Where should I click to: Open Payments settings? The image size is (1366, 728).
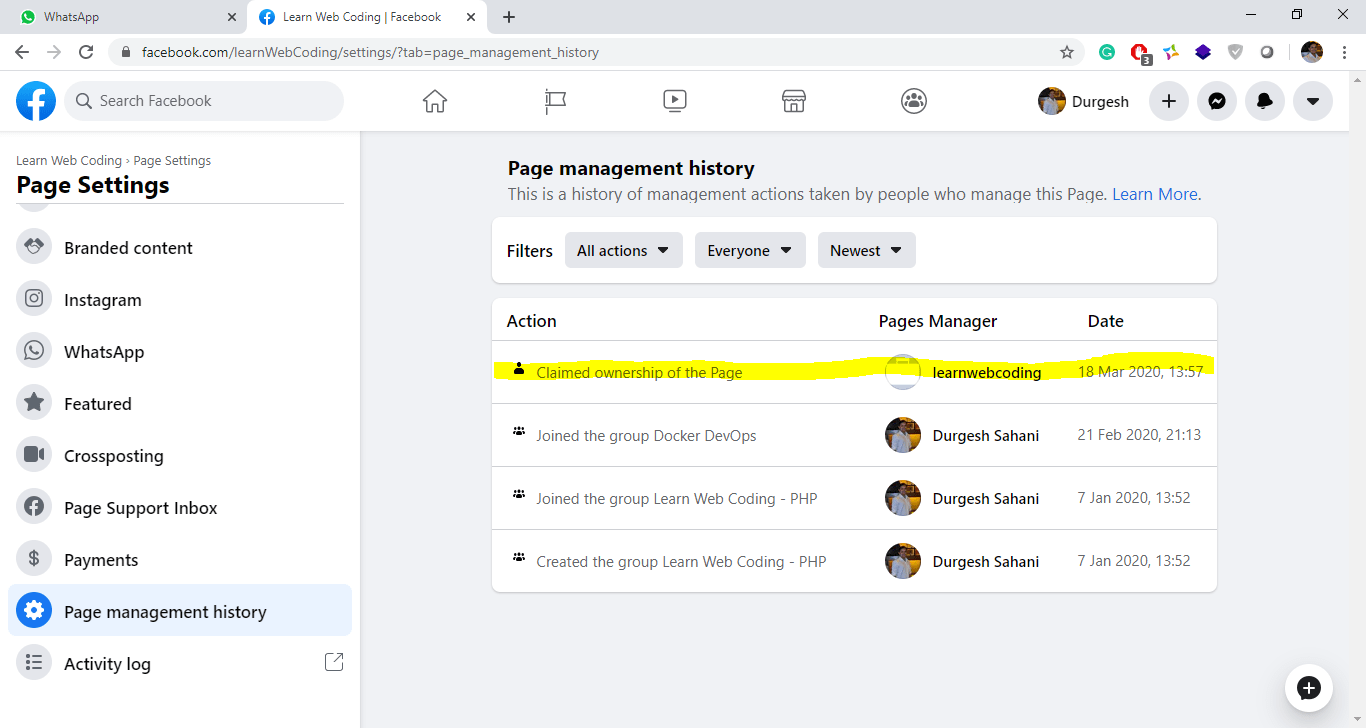tap(180, 560)
